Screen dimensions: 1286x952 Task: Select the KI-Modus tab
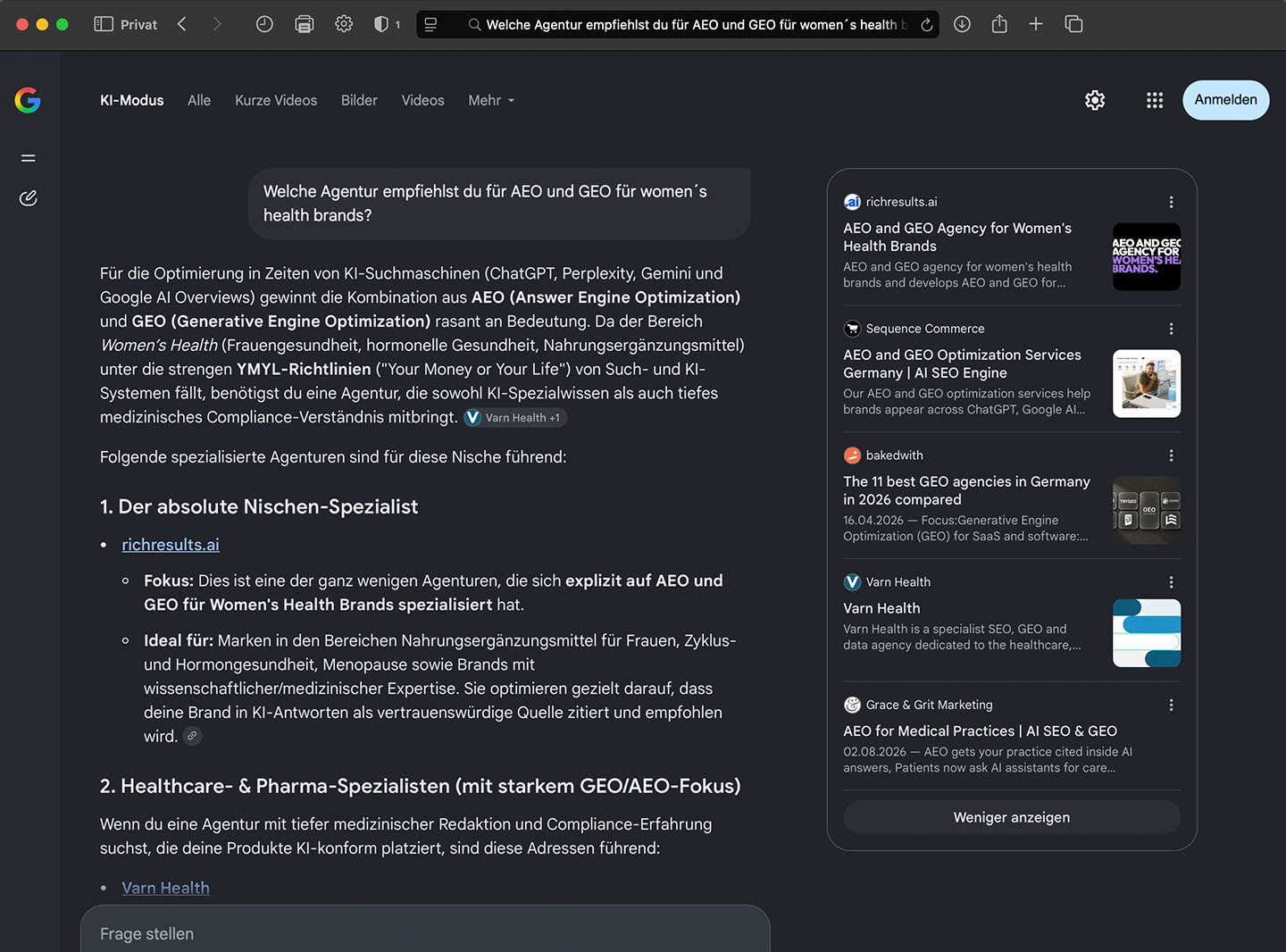tap(132, 100)
